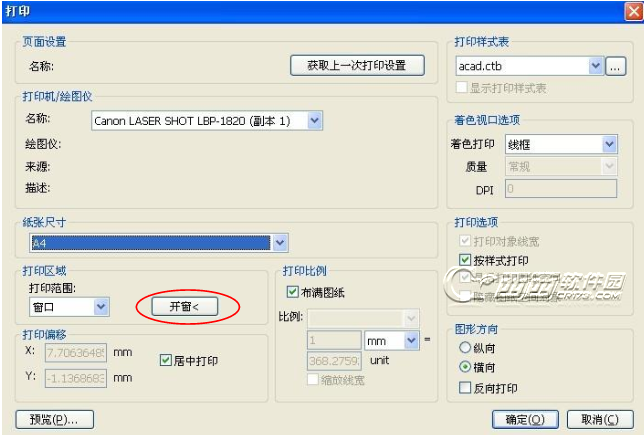Close the 打印 dialog window

coord(634,11)
